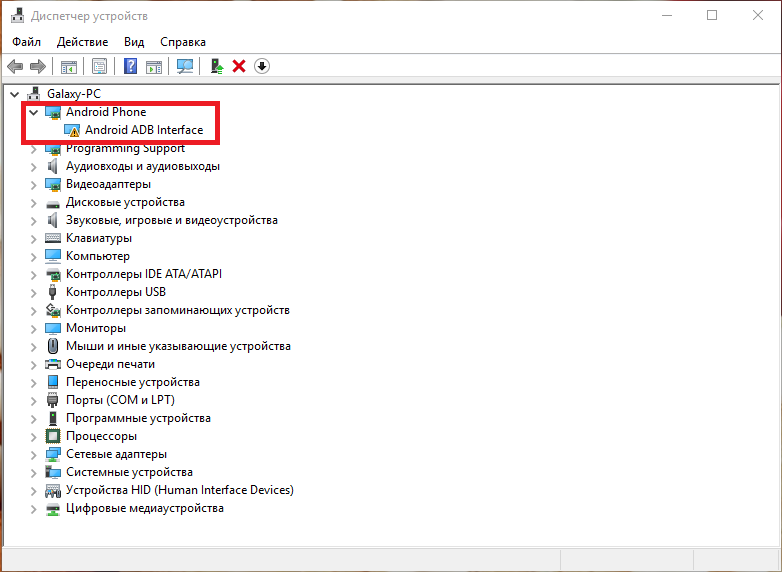Viewport: 782px width, 572px height.
Task: Collapse the Android Phone category
Action: point(33,112)
